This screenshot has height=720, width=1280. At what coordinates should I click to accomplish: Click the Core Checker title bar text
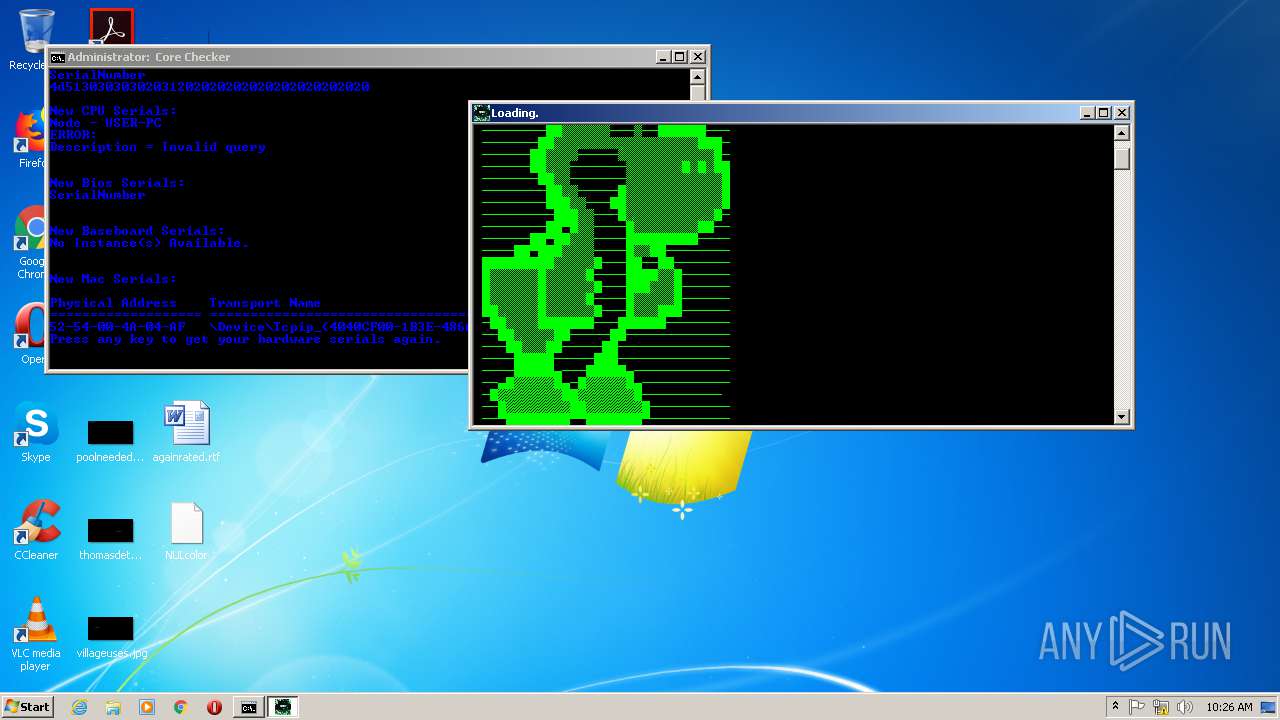(x=149, y=57)
